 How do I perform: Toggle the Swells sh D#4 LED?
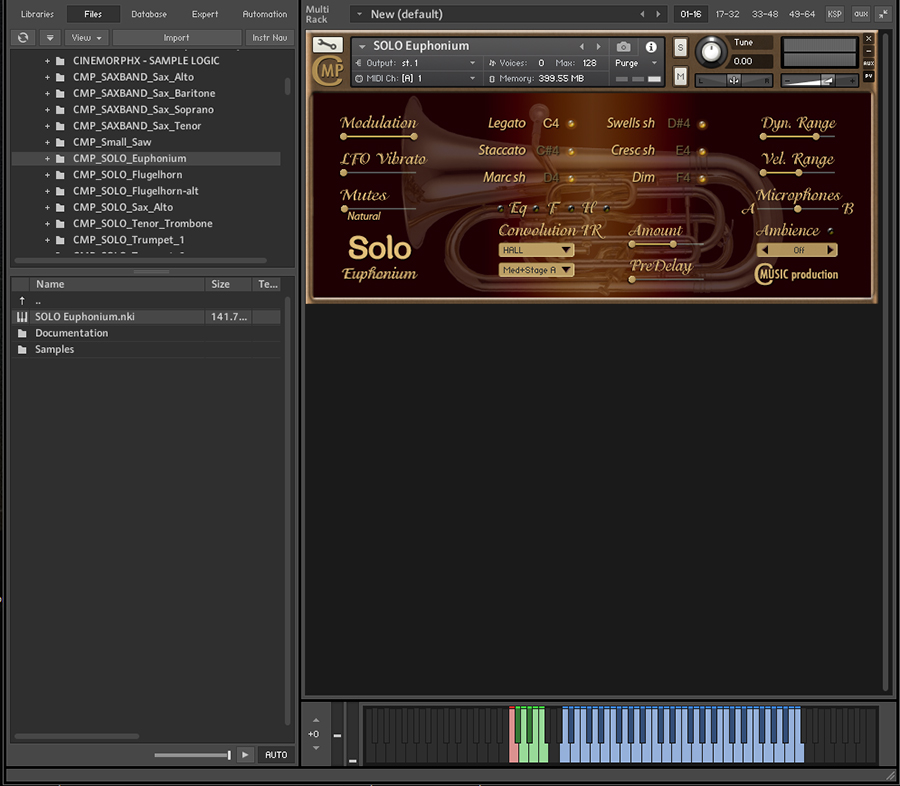702,124
